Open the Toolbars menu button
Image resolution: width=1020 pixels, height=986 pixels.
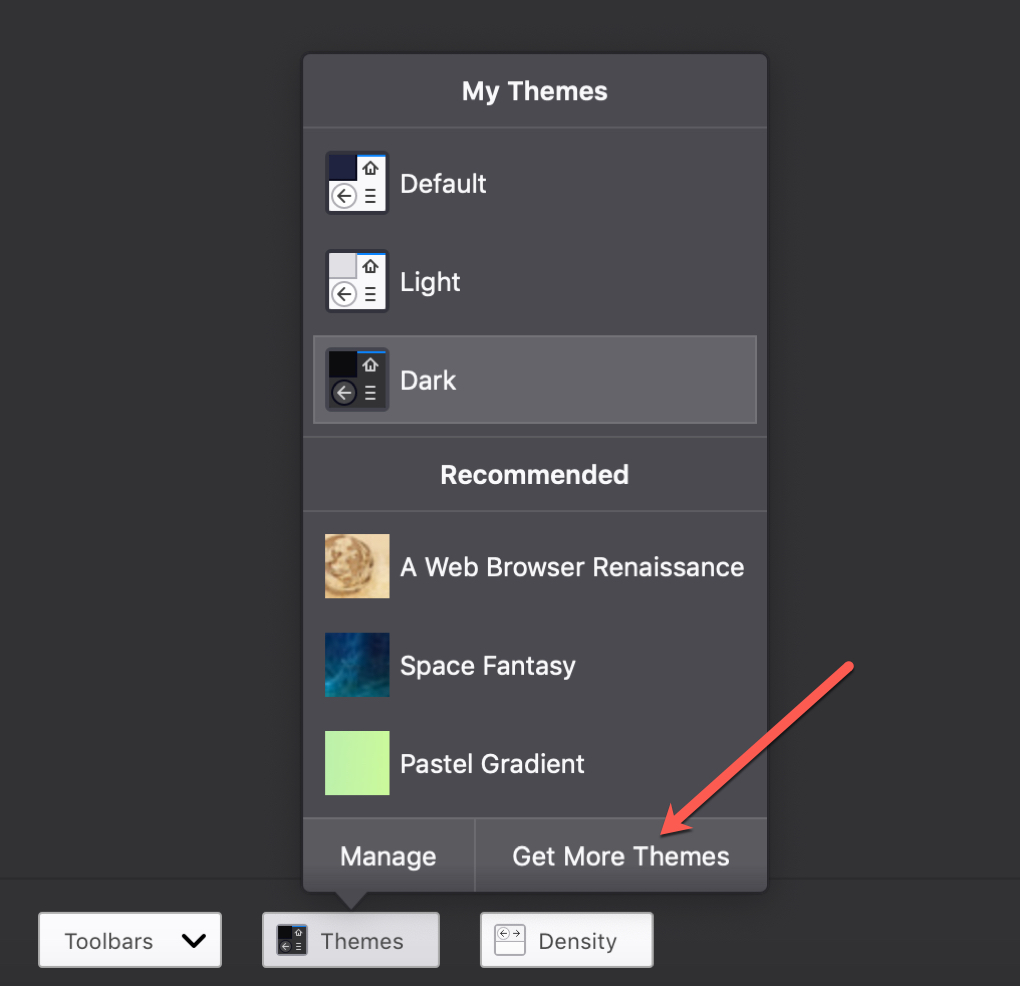130,940
